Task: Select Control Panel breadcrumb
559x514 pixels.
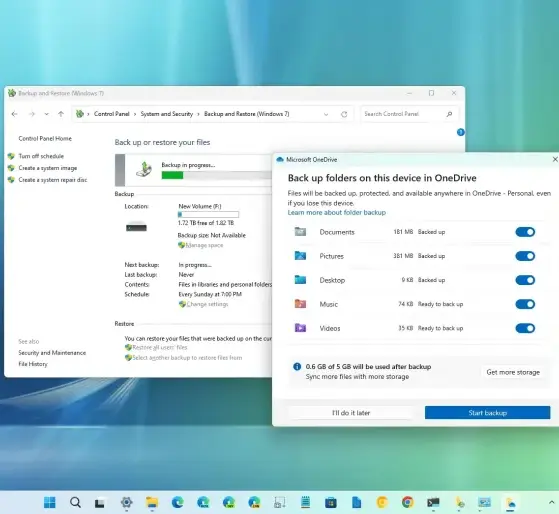Action: 112,114
